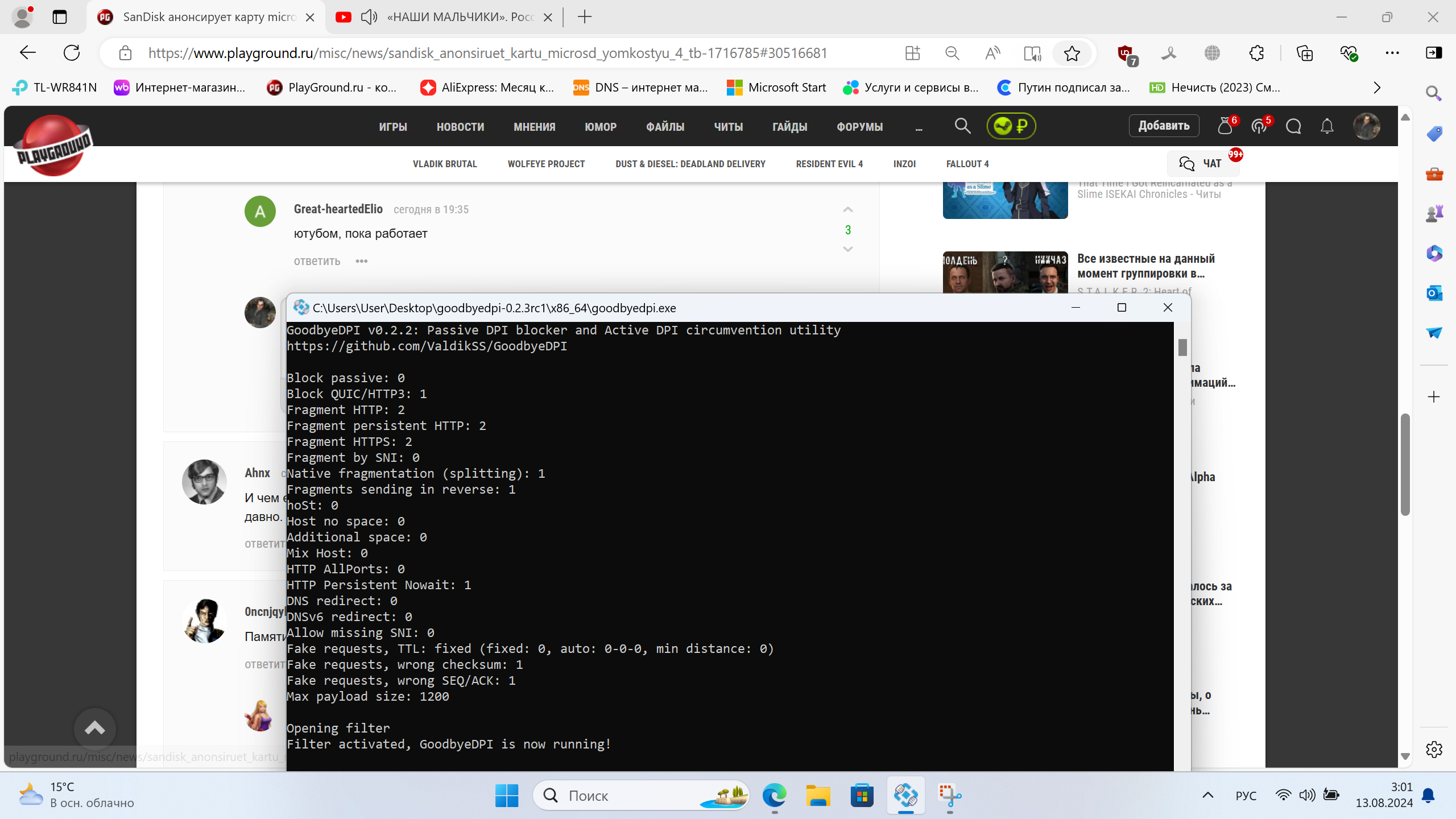
Task: Click the console window's vertical scrollbar thumb
Action: click(x=1182, y=347)
